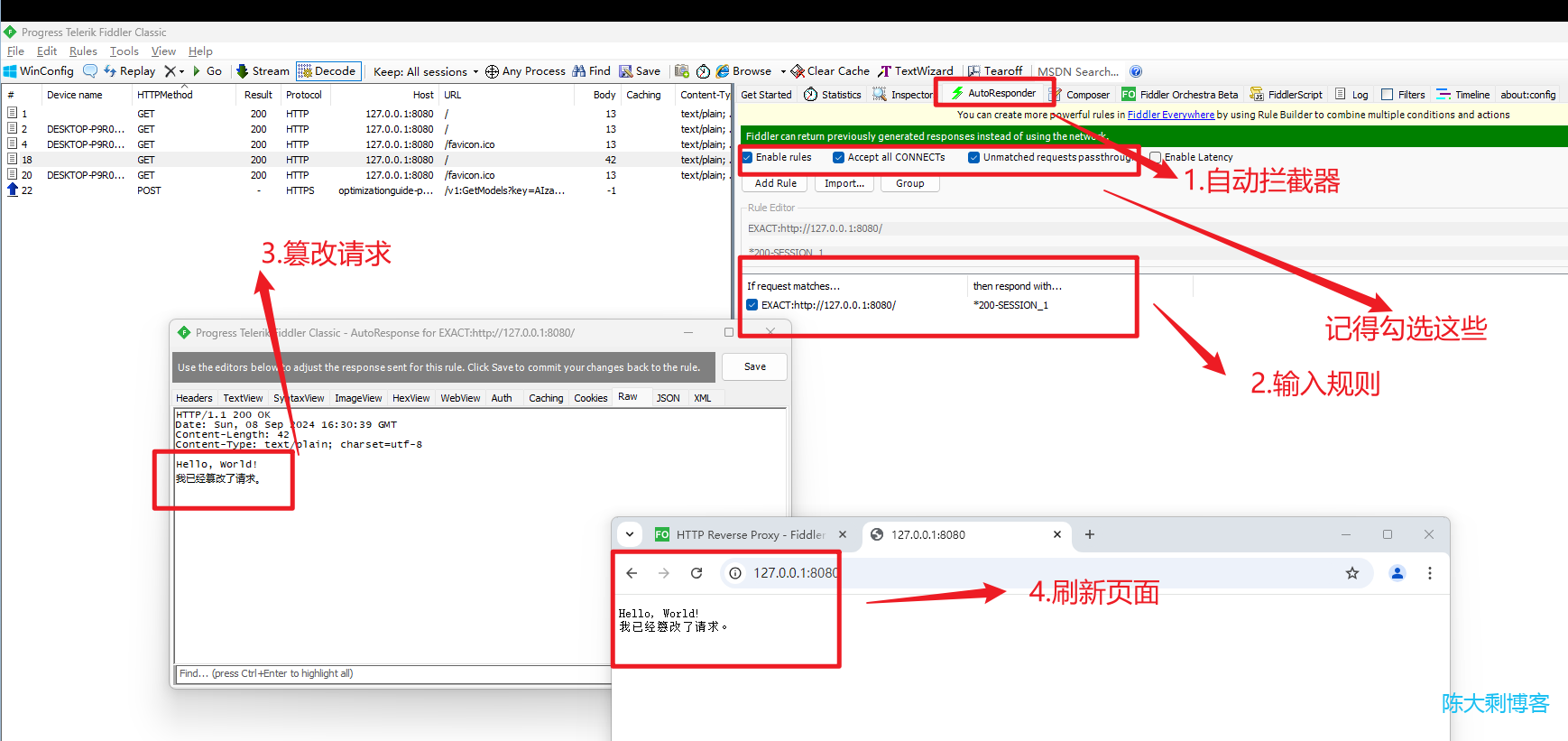Select the POST session 22 row

366,190
